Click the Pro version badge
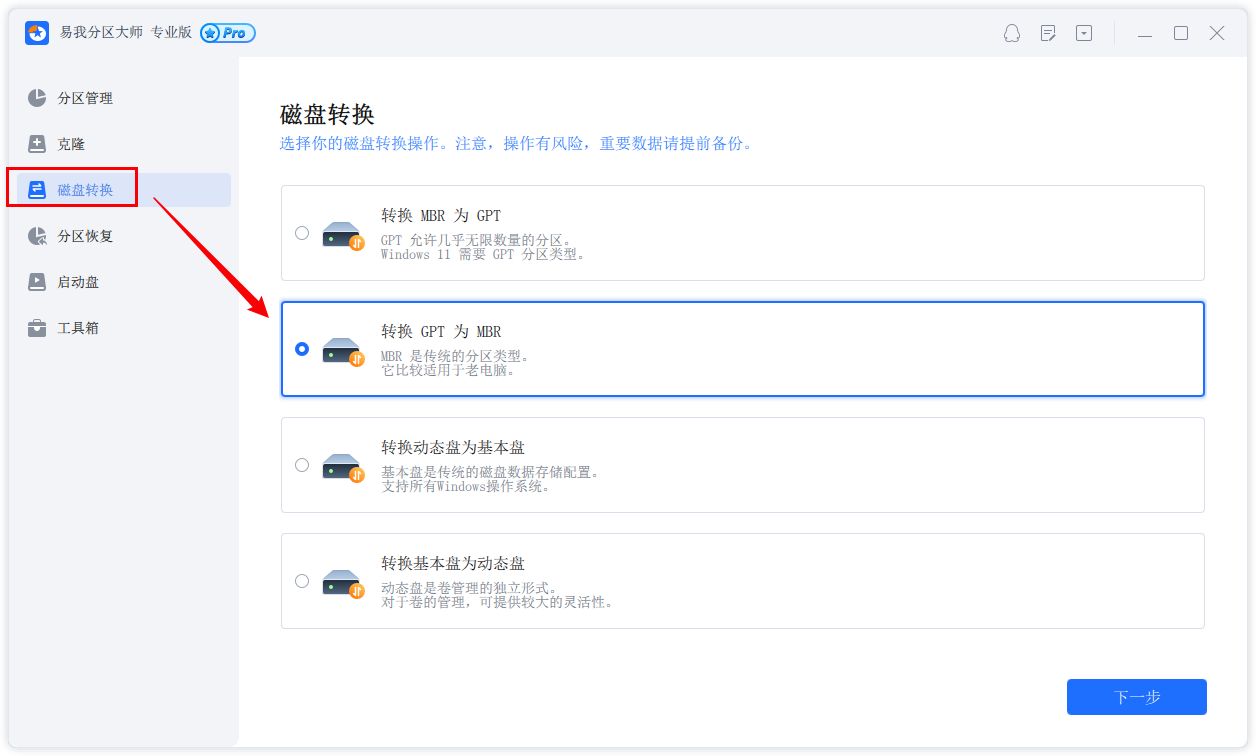The height and width of the screenshot is (756, 1256). coord(228,33)
